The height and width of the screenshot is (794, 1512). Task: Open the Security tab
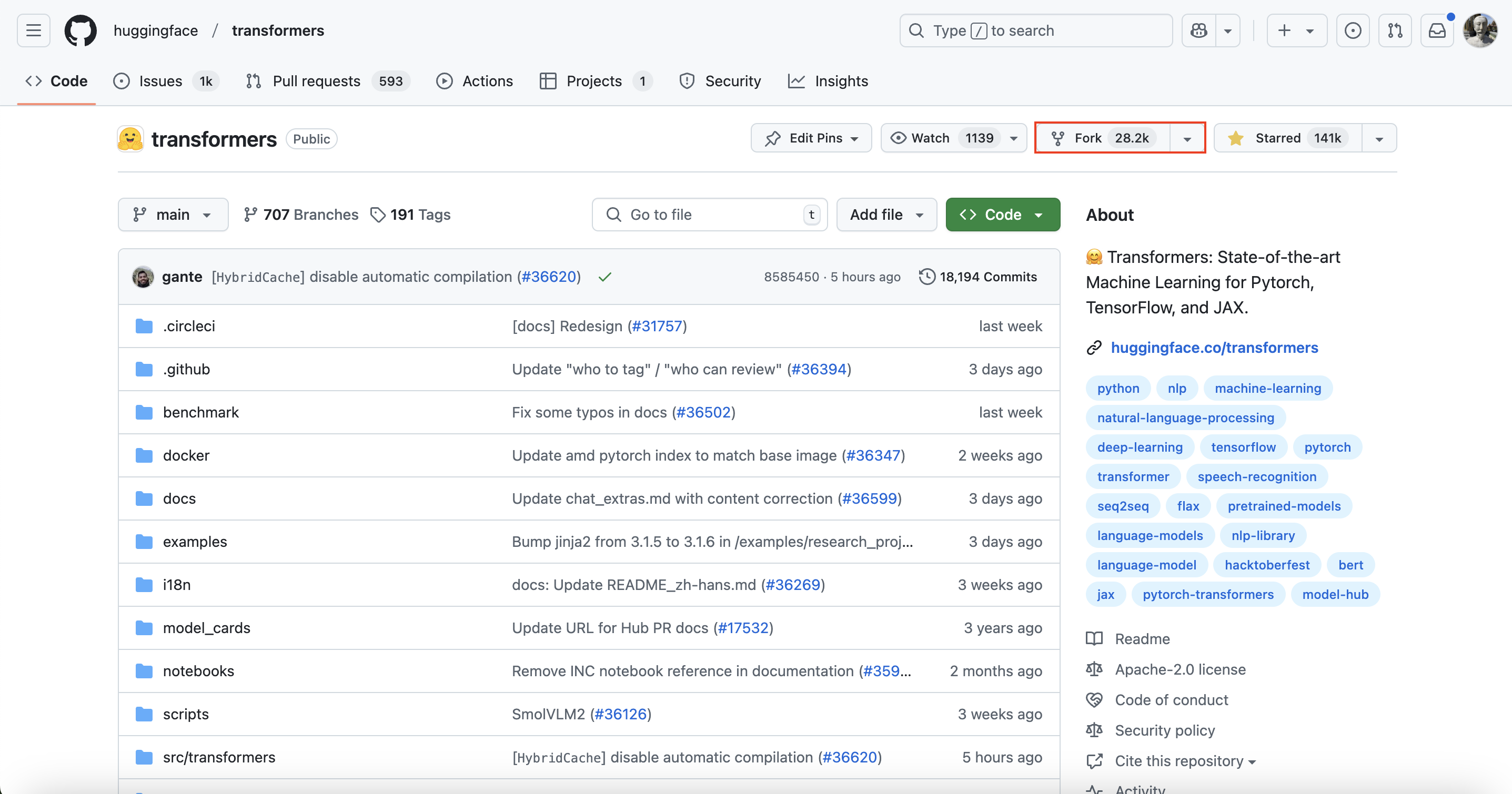tap(720, 81)
